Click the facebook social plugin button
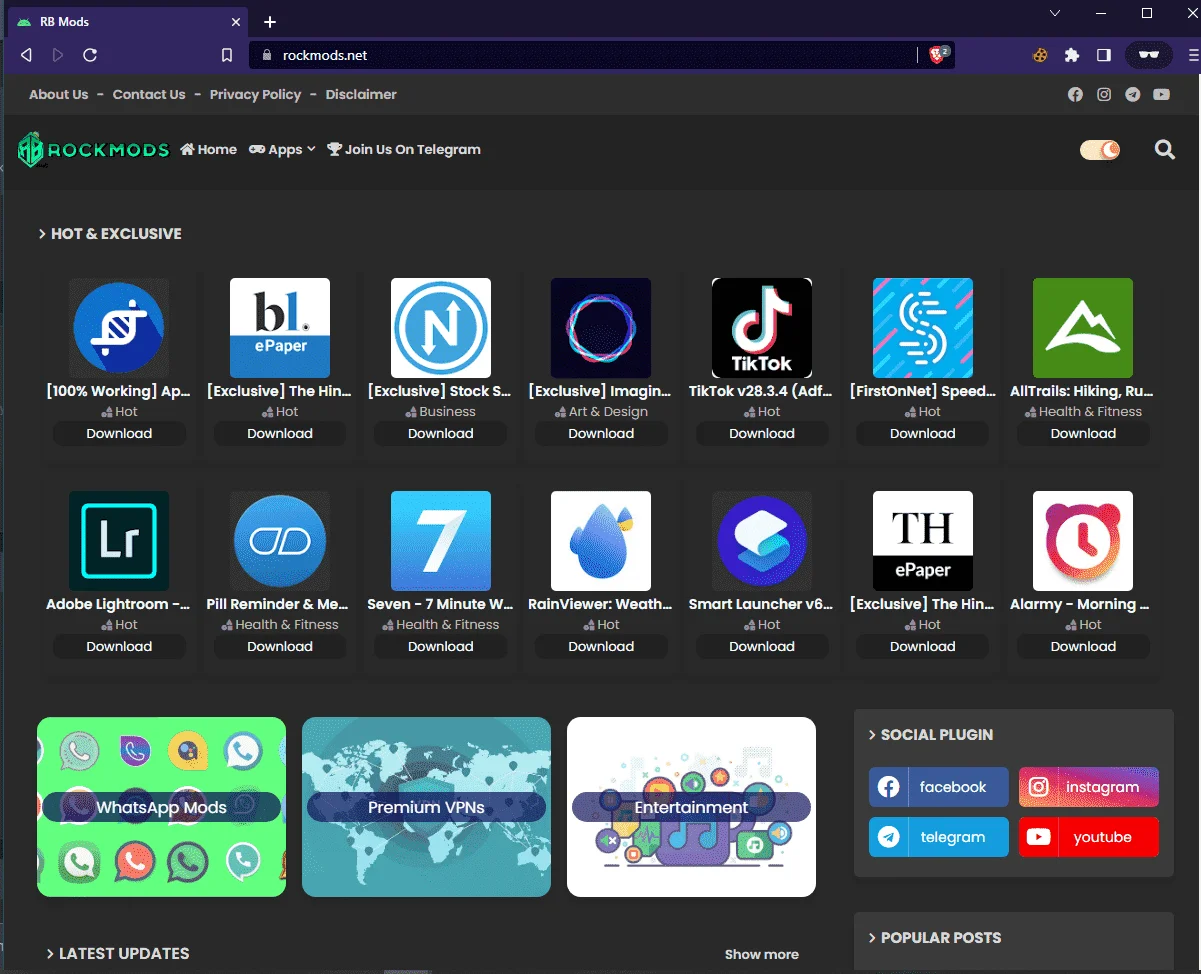Screen dimensions: 1201x974 [939, 787]
